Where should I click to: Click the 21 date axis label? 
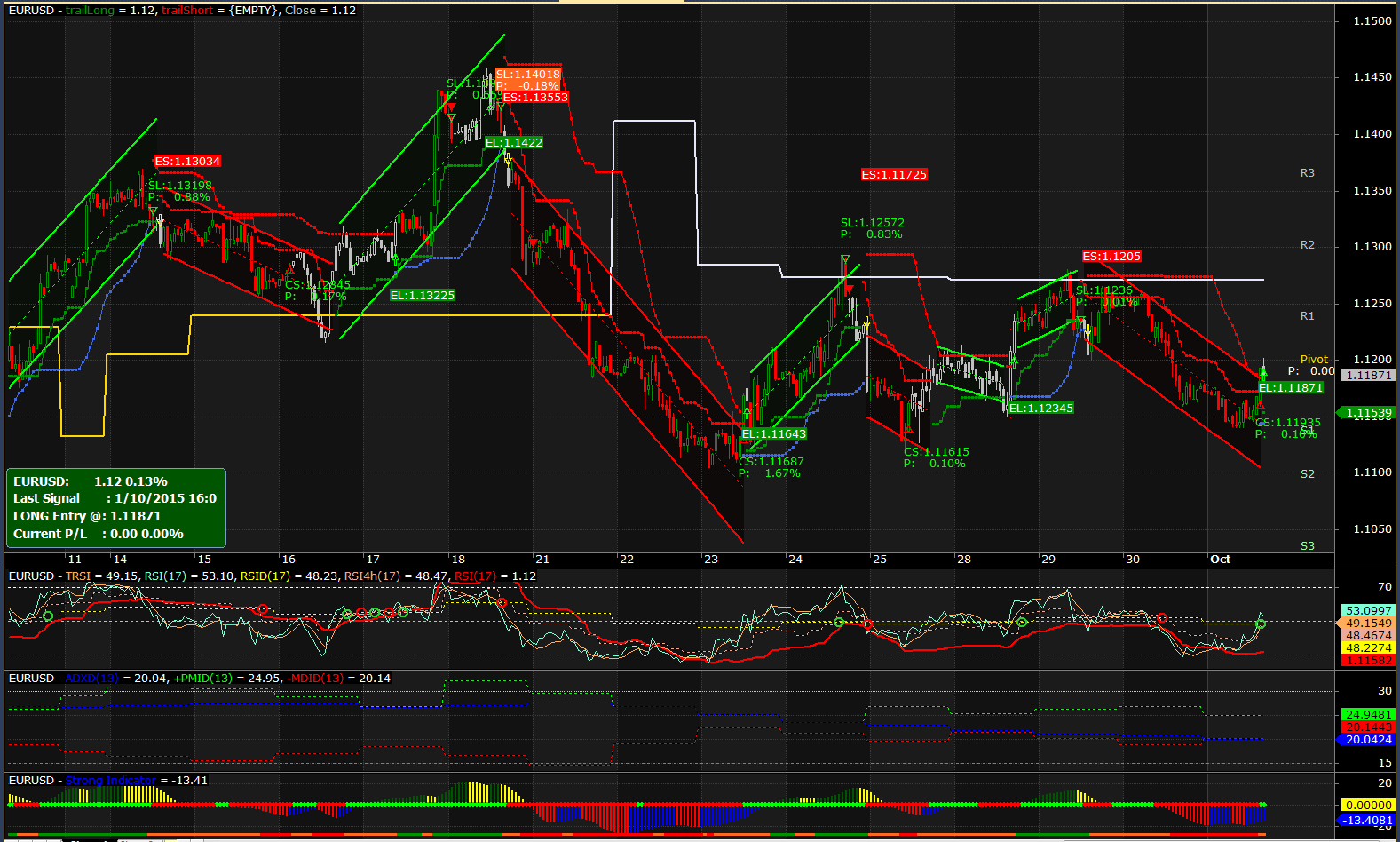(x=542, y=559)
